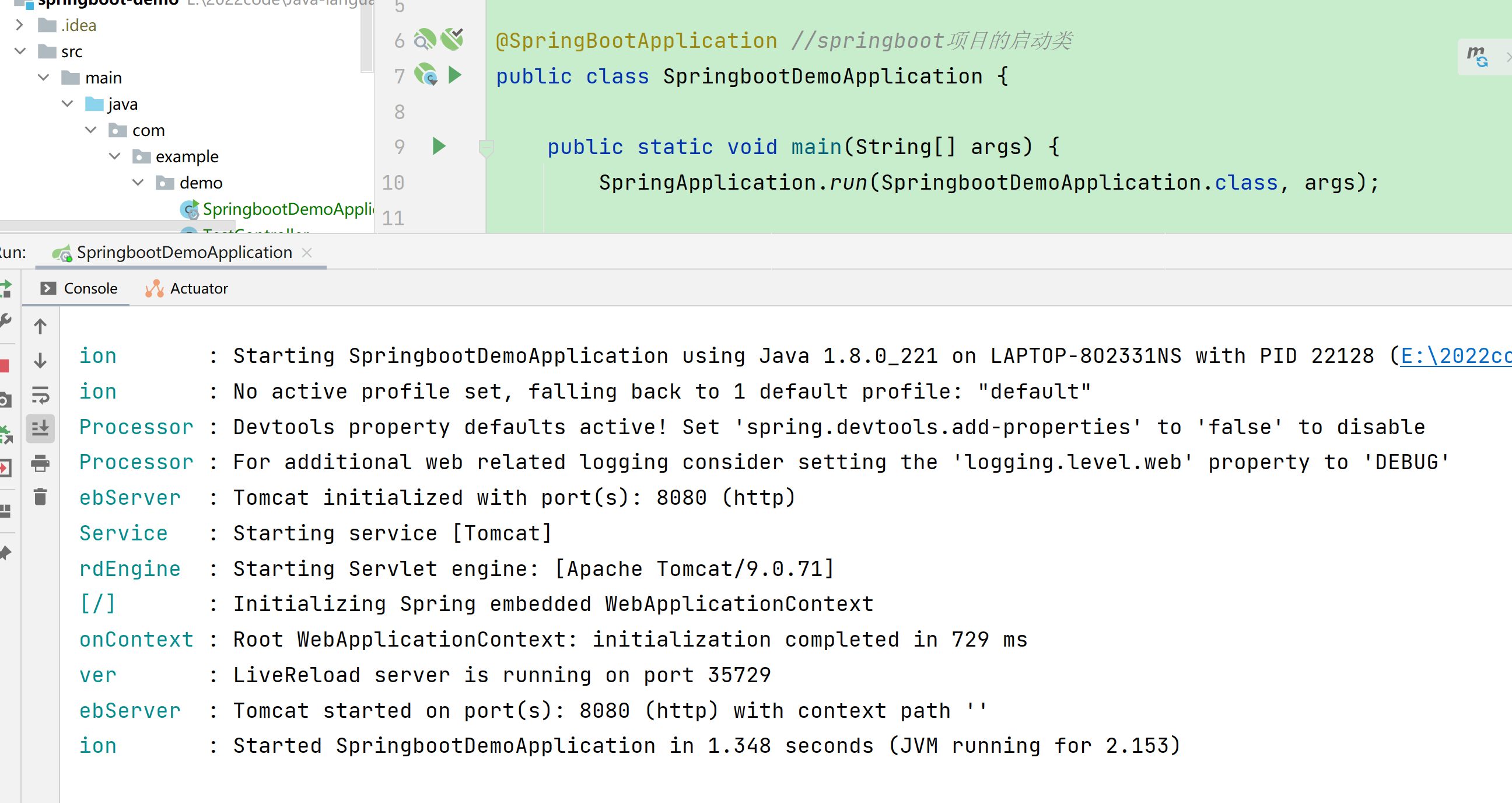Image resolution: width=1512 pixels, height=803 pixels.
Task: Click the print console output icon
Action: (x=40, y=463)
